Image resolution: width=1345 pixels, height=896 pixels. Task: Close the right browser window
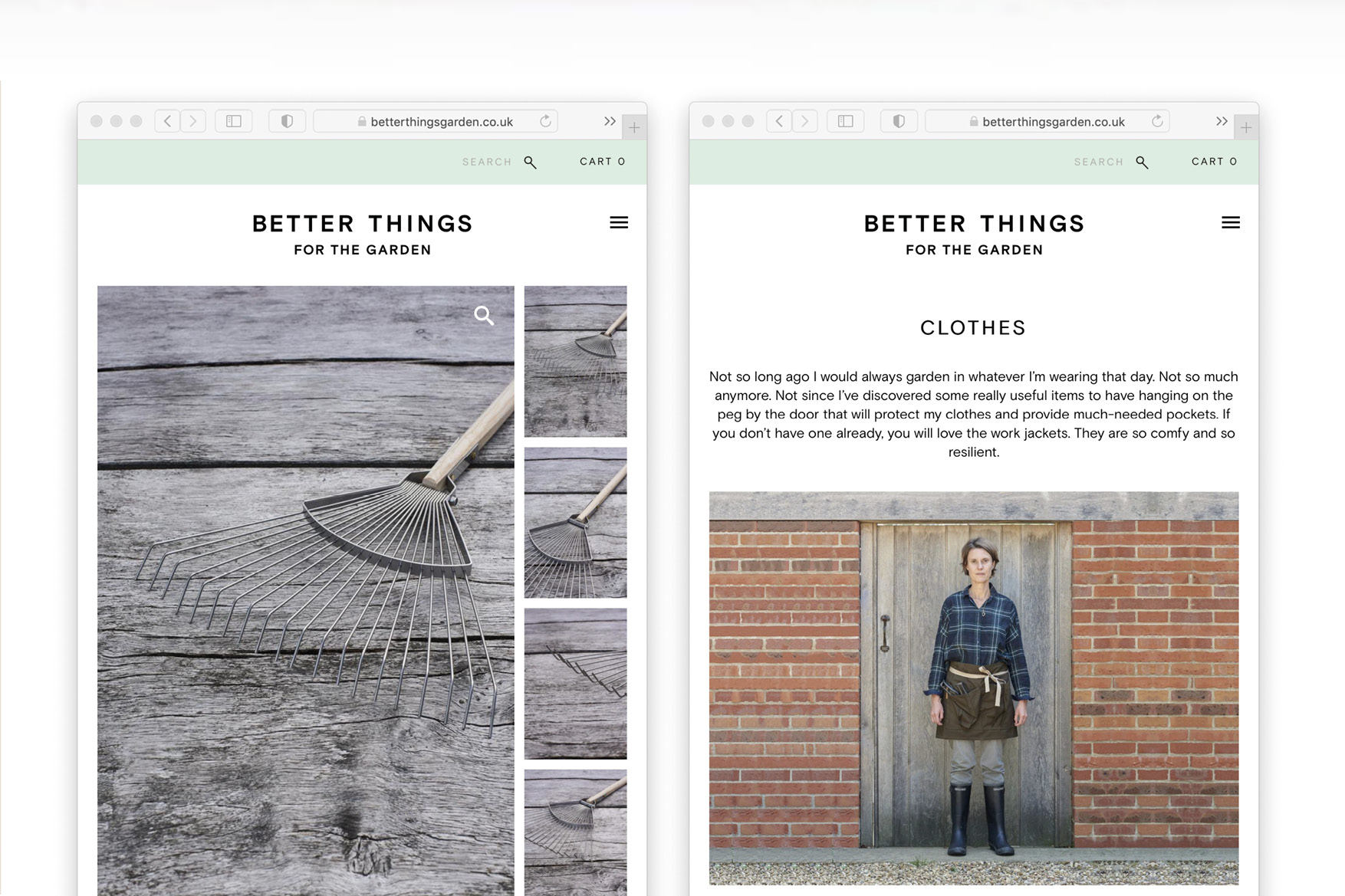[709, 121]
